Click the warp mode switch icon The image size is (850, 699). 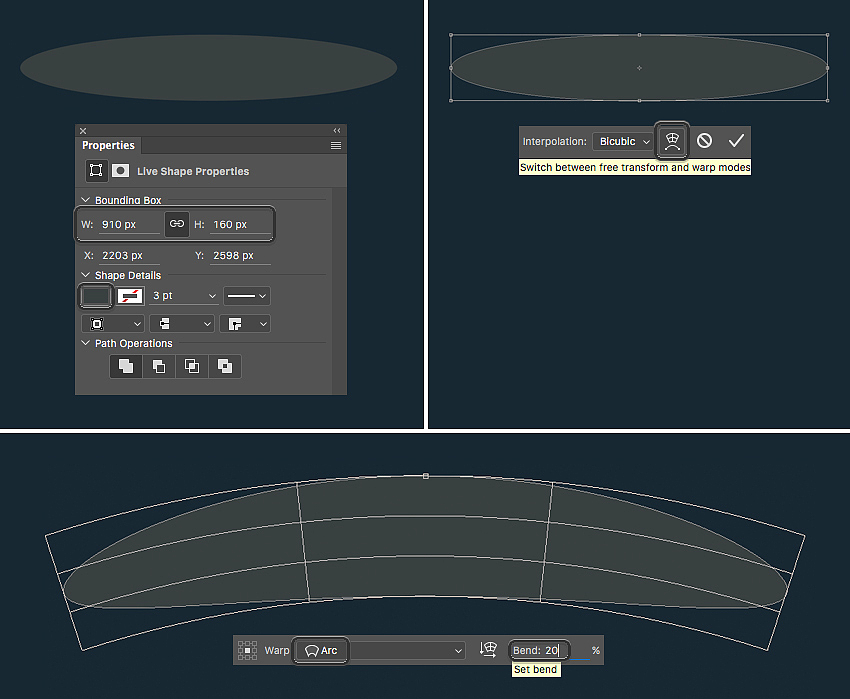(672, 141)
